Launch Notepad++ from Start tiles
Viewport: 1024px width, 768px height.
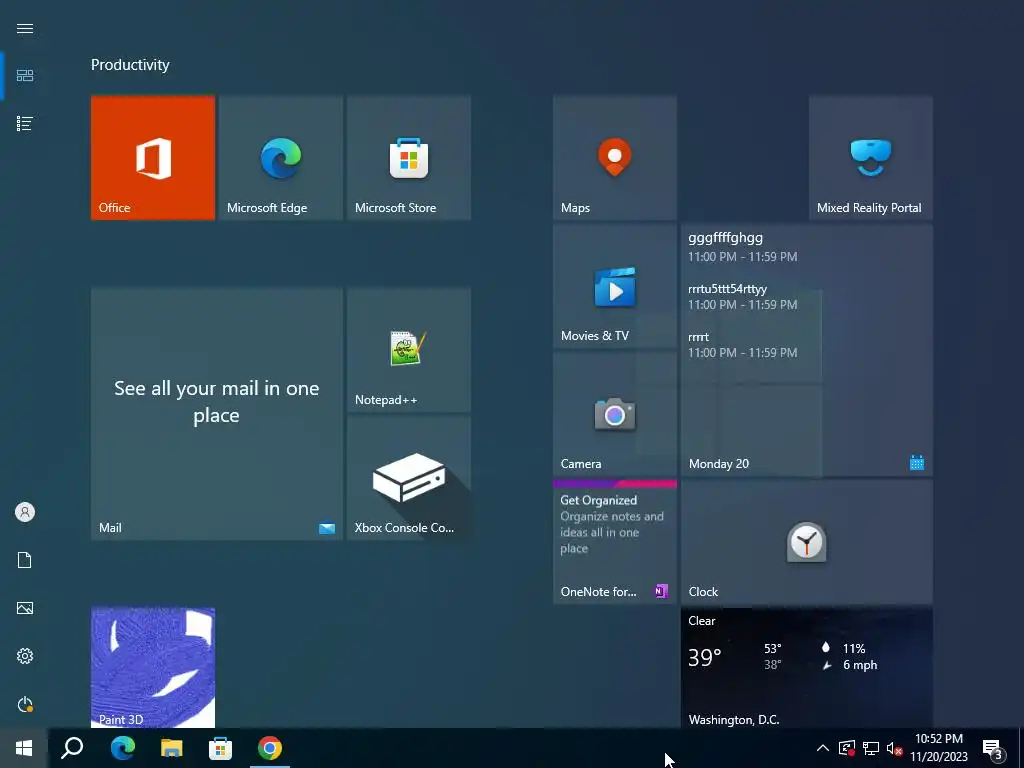point(409,349)
